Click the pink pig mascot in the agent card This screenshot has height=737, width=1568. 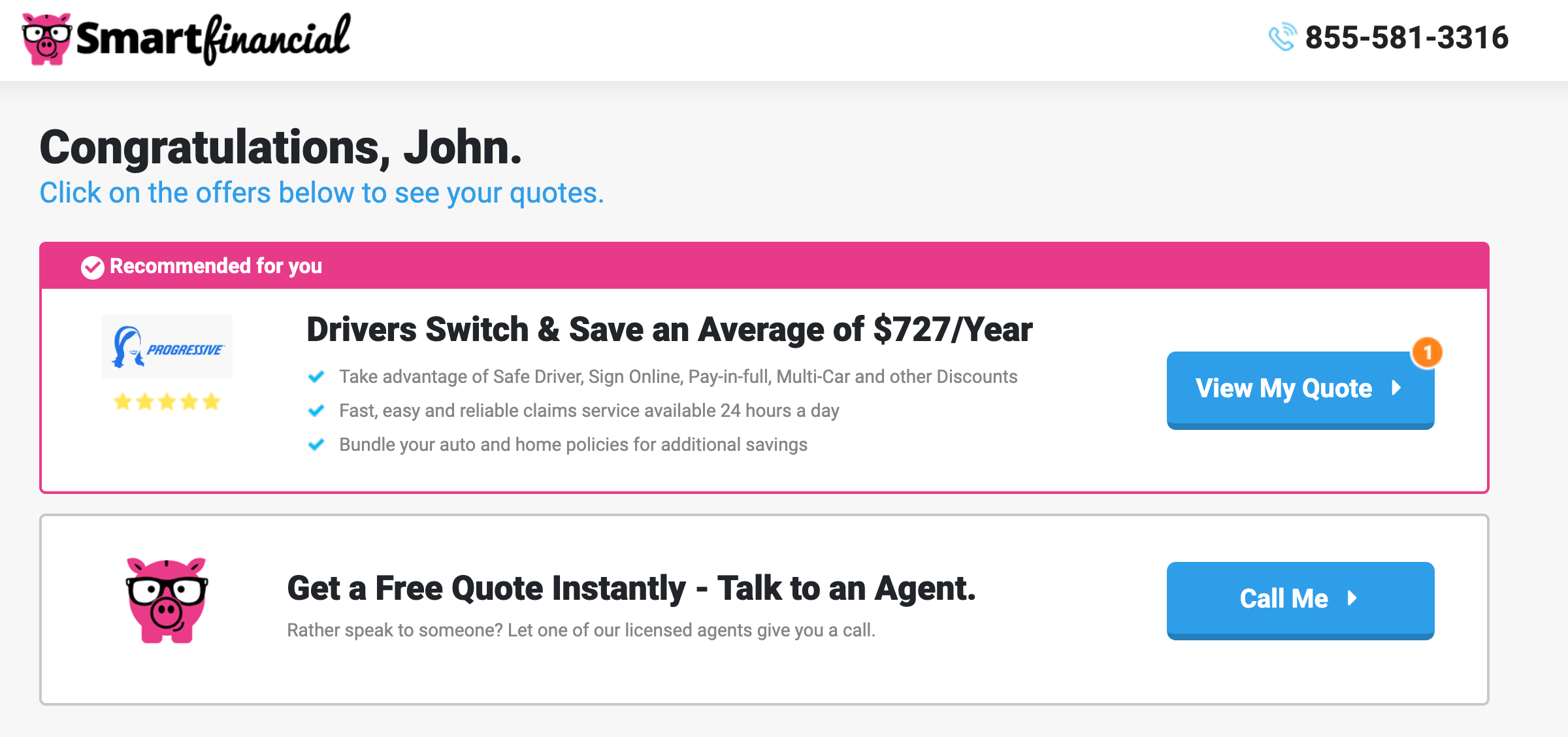pyautogui.click(x=167, y=600)
